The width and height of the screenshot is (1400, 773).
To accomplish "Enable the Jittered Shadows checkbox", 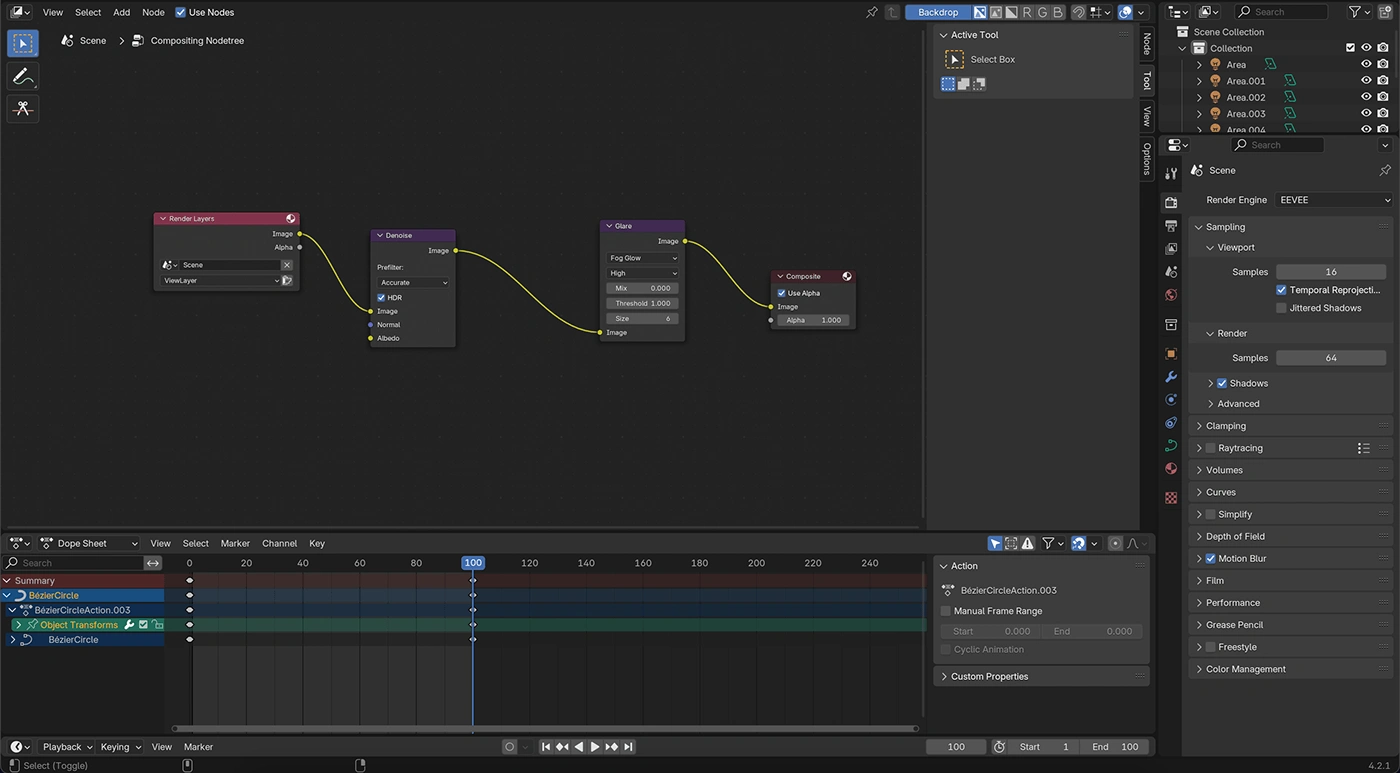I will coord(1281,308).
